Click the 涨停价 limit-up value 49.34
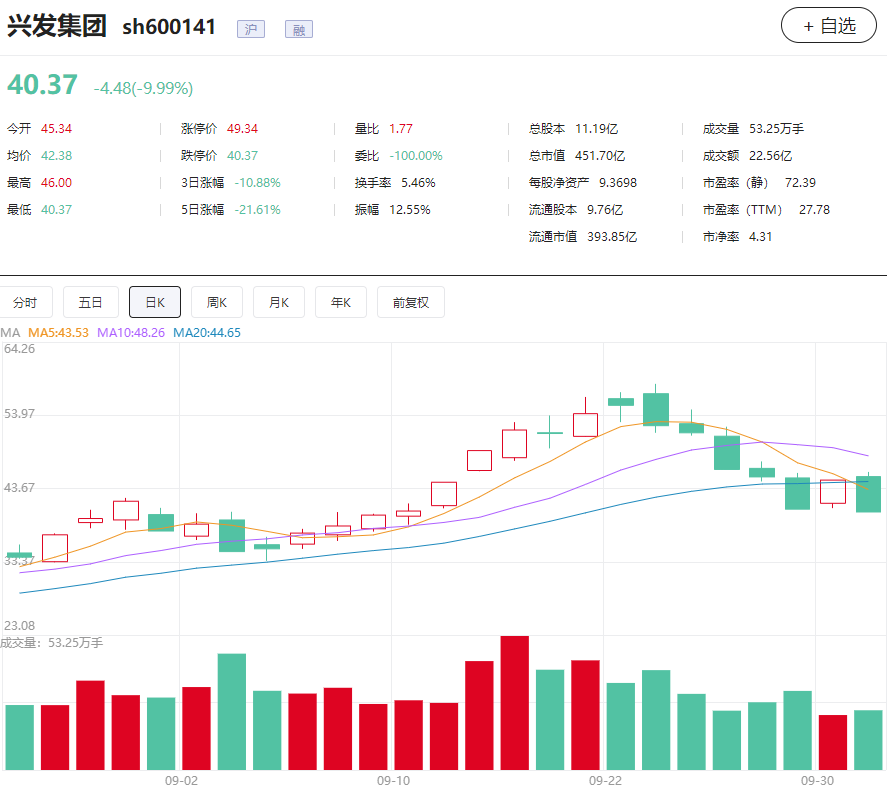Screen dimensions: 892x790 [x=242, y=129]
